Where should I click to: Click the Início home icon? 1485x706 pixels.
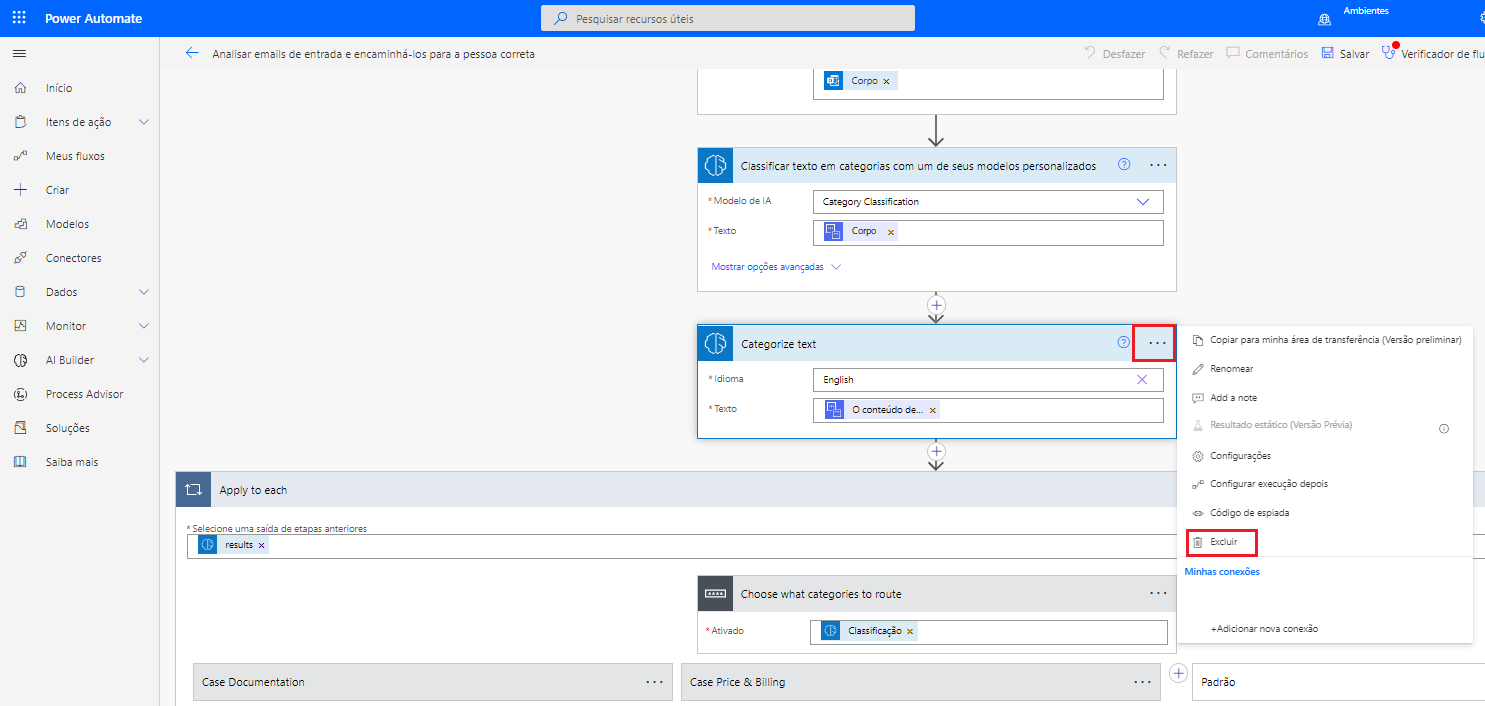20,88
